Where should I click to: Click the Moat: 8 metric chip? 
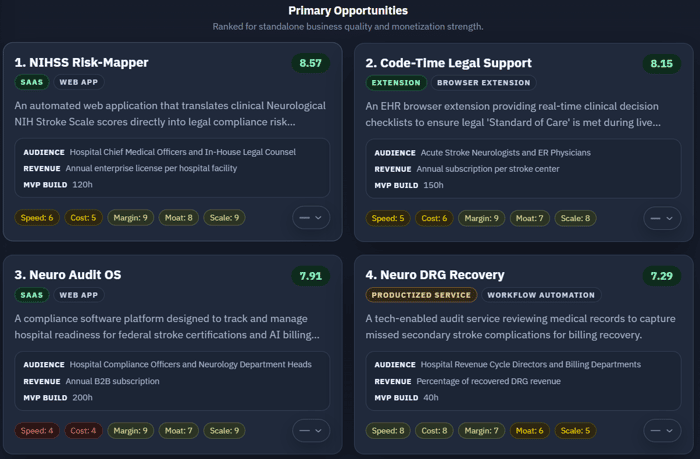[x=179, y=218]
